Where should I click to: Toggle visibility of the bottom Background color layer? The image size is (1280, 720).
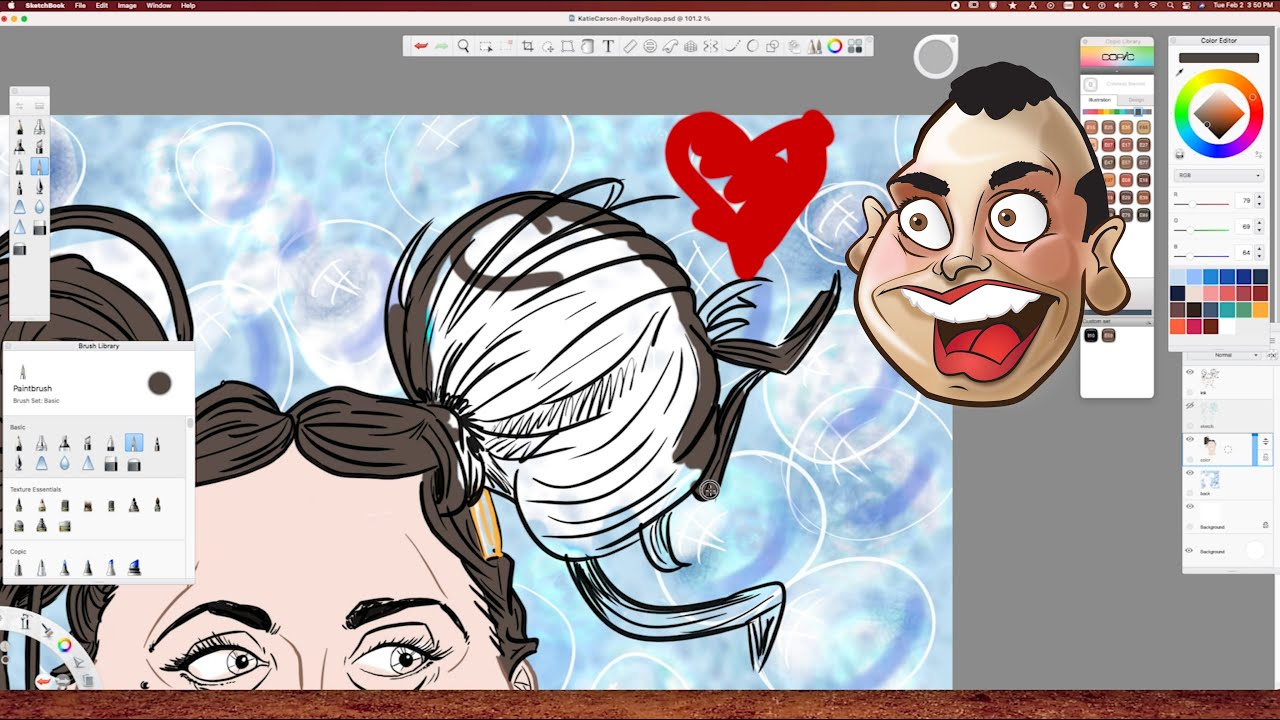click(x=1189, y=549)
